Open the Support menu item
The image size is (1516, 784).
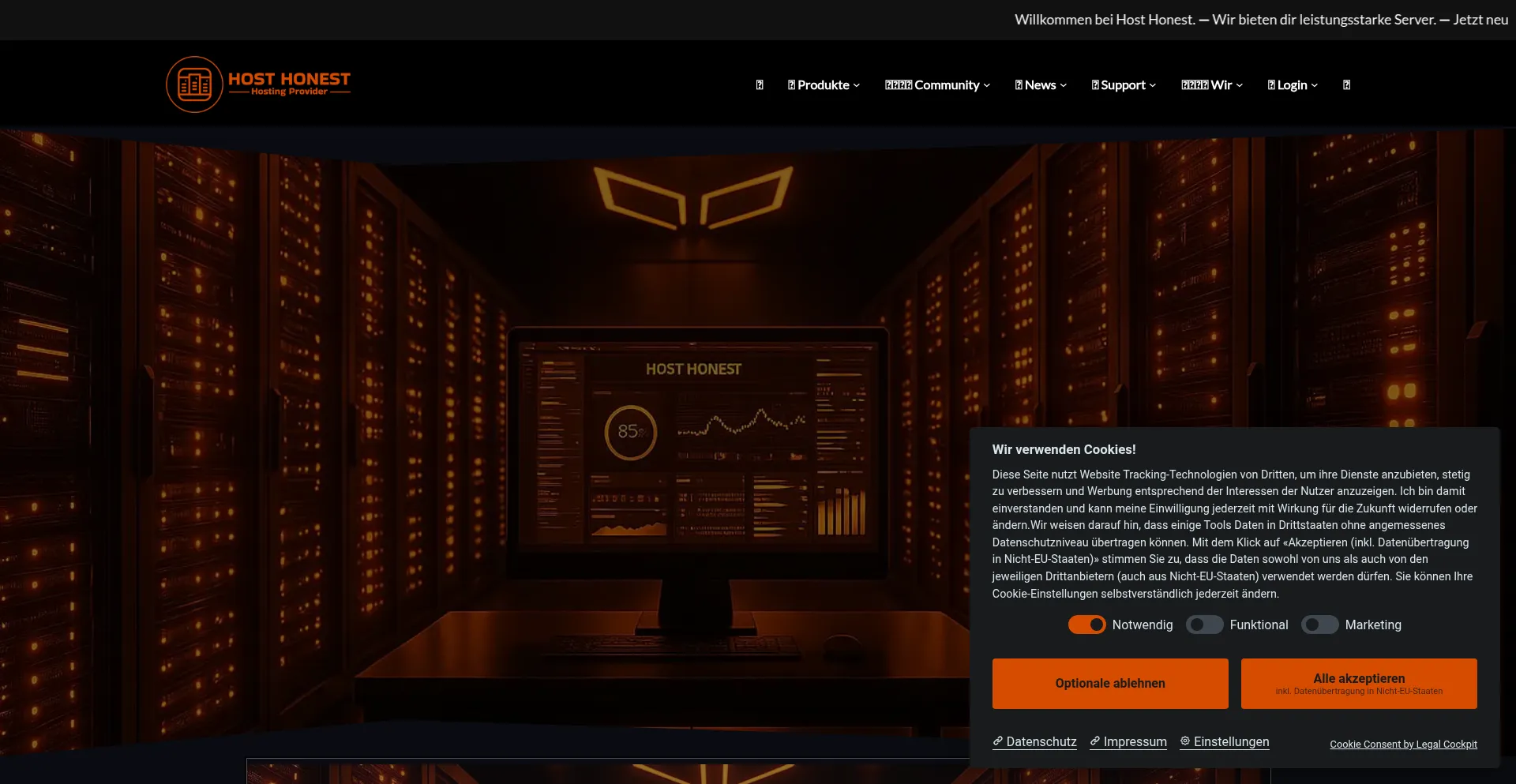click(x=1123, y=85)
